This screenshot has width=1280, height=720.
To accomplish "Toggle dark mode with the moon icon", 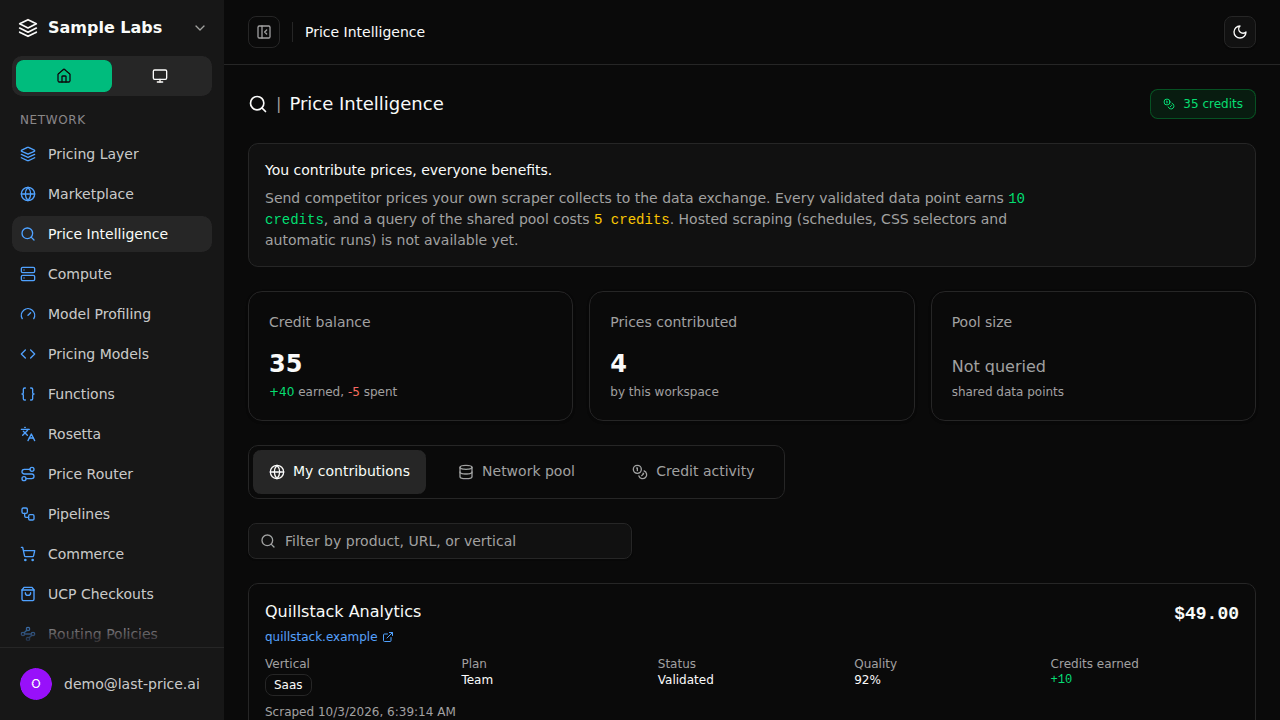I will pyautogui.click(x=1240, y=32).
